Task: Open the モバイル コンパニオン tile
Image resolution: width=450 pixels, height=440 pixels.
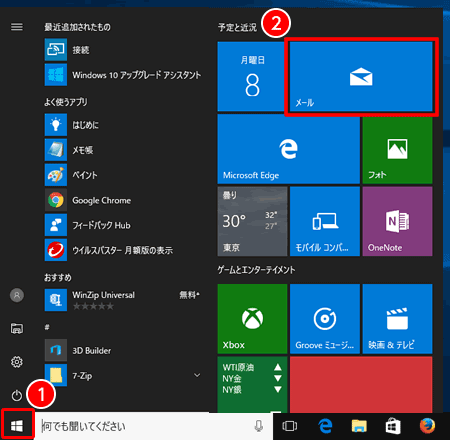Action: tap(325, 221)
